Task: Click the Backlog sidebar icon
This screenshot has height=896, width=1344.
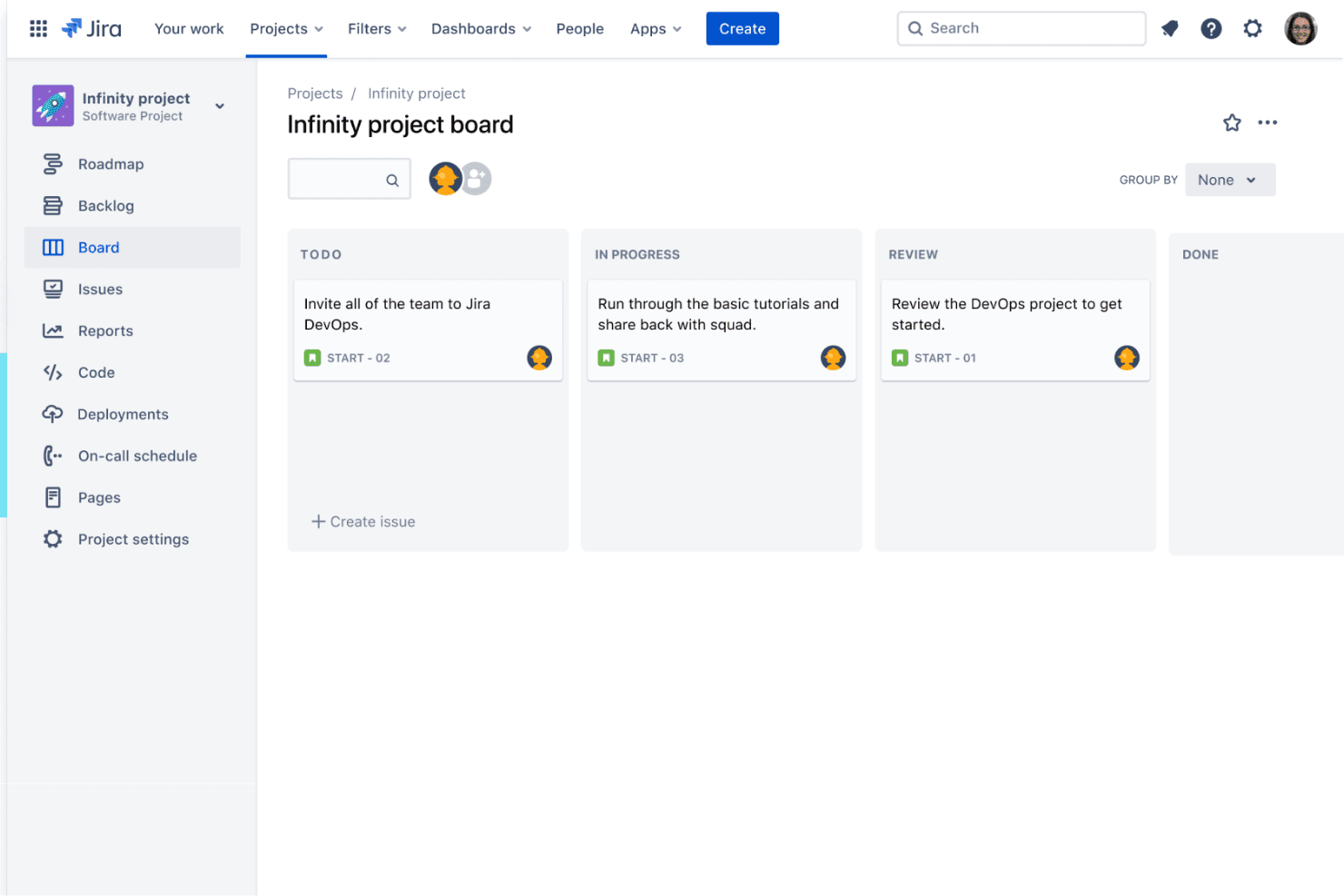Action: point(53,206)
